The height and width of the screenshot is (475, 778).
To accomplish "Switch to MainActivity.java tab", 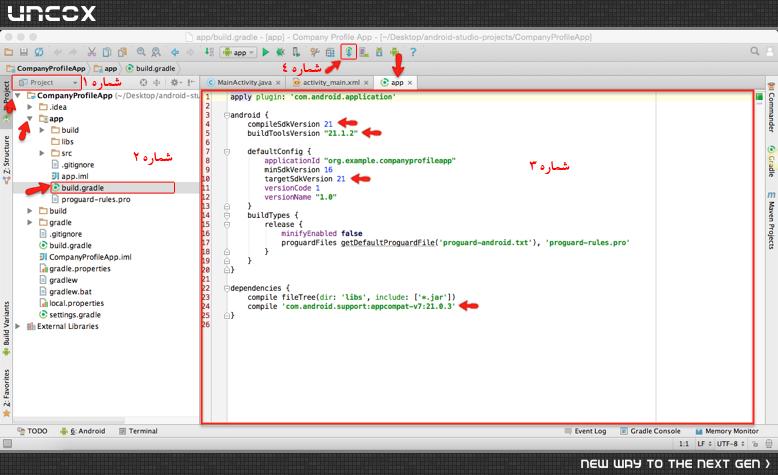I will (244, 82).
